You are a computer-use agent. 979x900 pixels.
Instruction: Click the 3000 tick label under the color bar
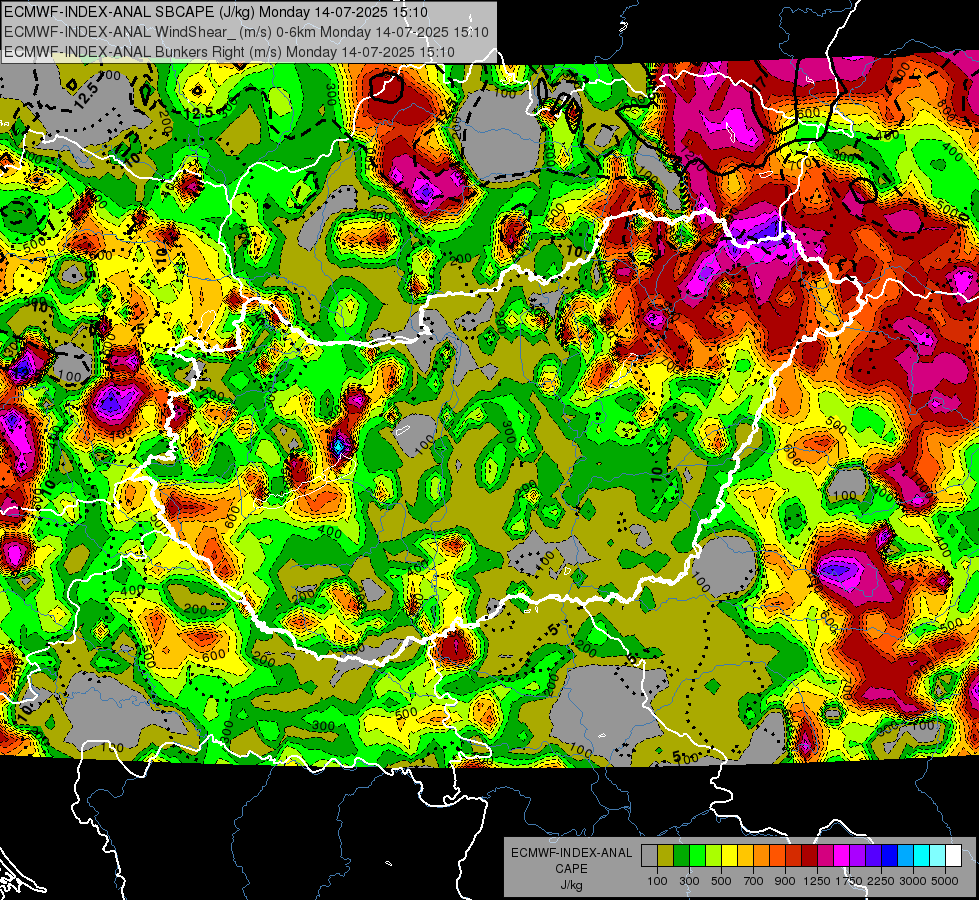click(x=913, y=881)
